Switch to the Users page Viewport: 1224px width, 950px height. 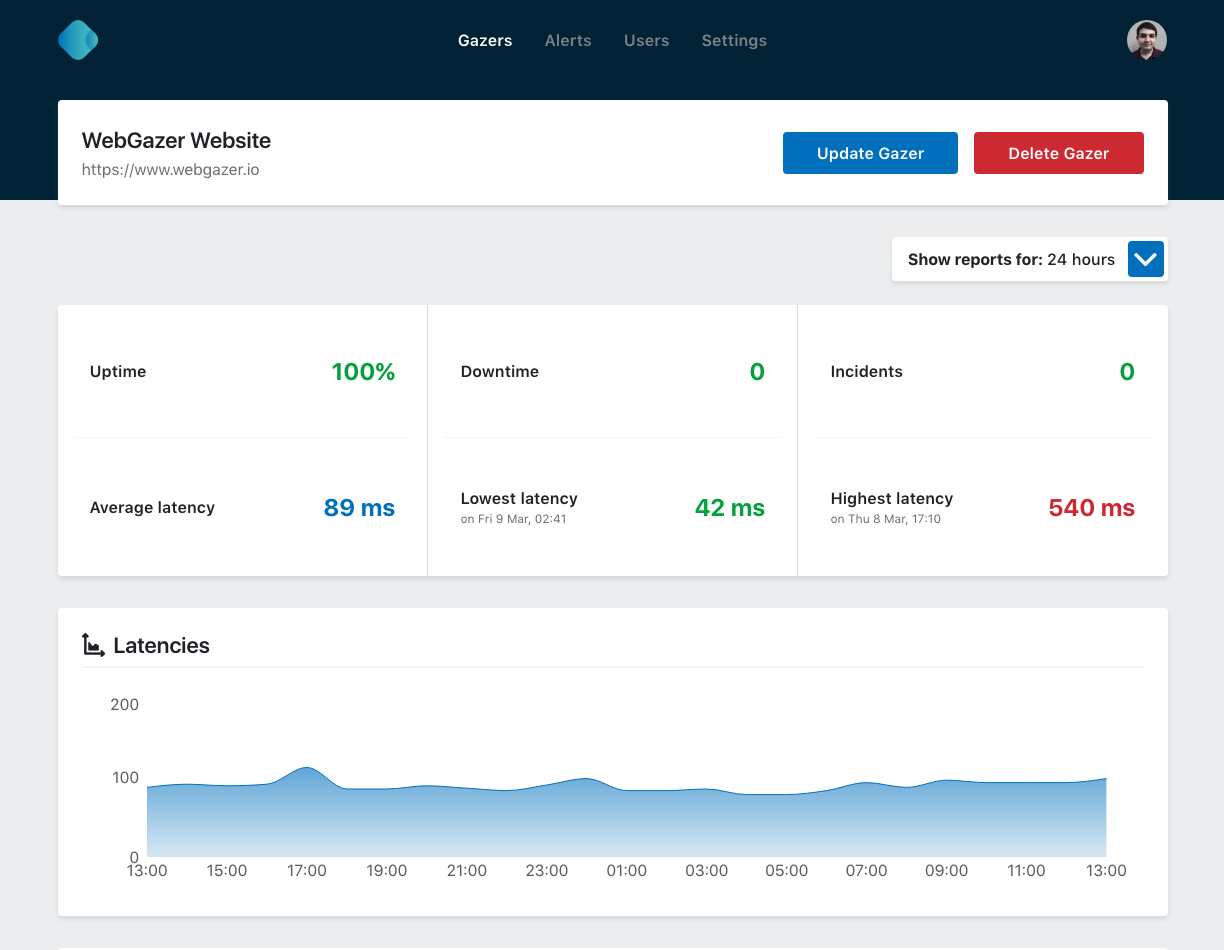(x=646, y=41)
